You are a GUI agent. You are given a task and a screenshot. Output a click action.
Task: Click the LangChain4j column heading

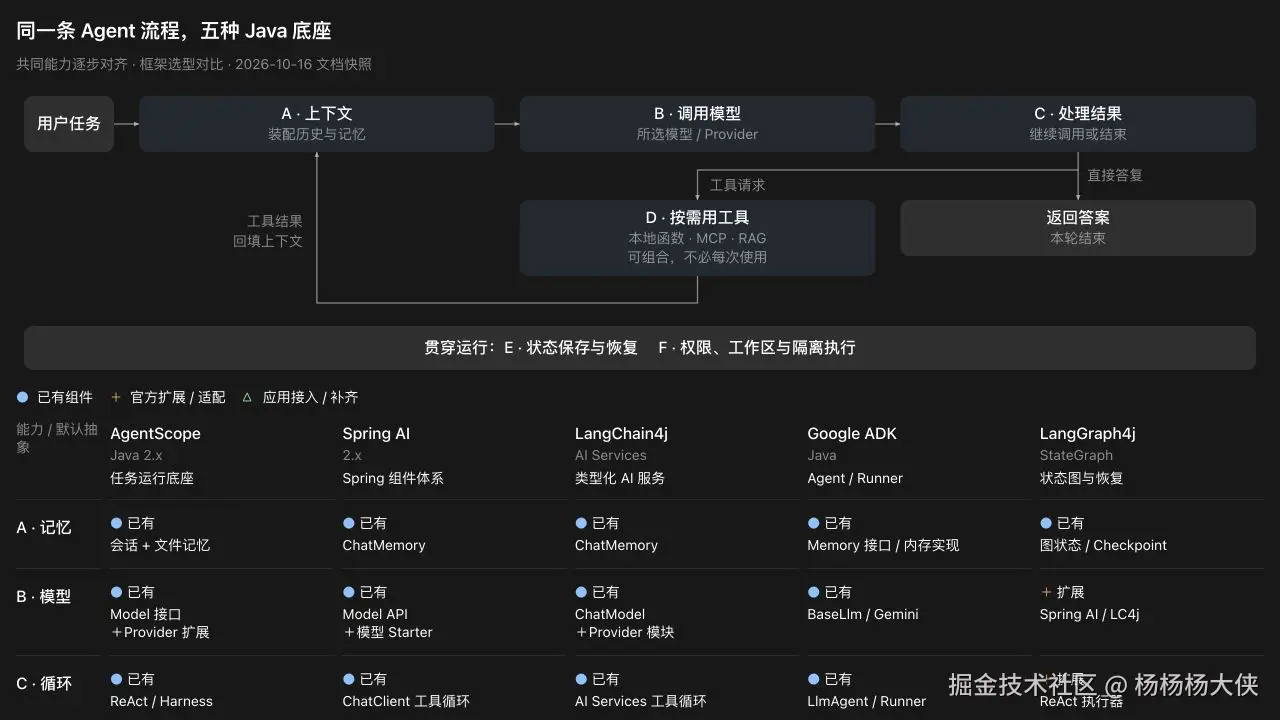point(621,433)
